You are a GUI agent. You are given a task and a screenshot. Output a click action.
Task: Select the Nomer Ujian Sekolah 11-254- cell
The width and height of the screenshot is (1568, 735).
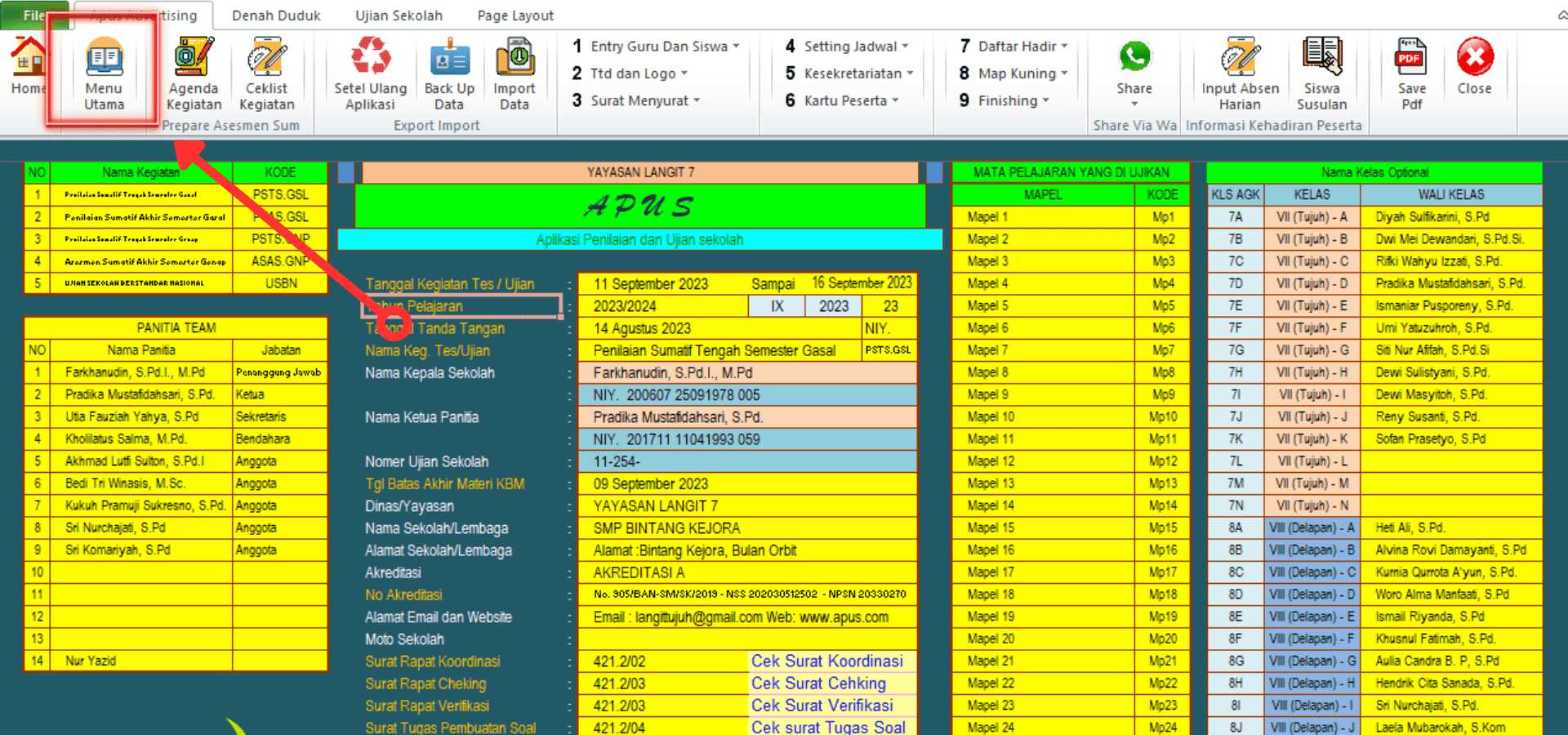click(747, 461)
